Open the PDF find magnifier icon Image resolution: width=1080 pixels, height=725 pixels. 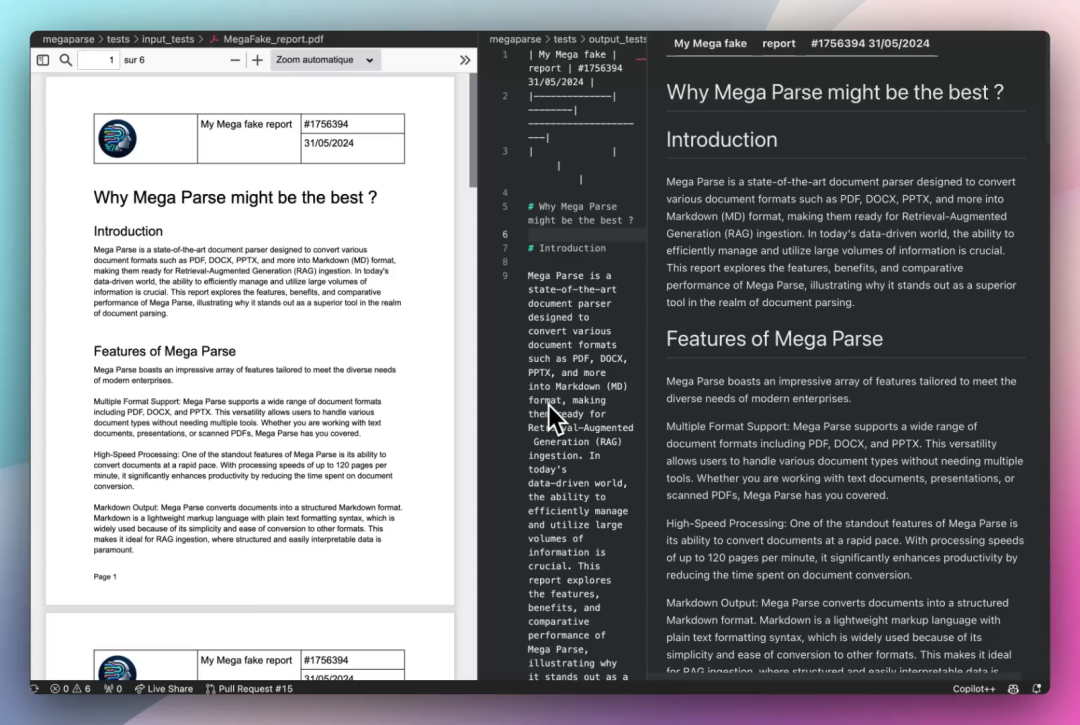coord(65,60)
